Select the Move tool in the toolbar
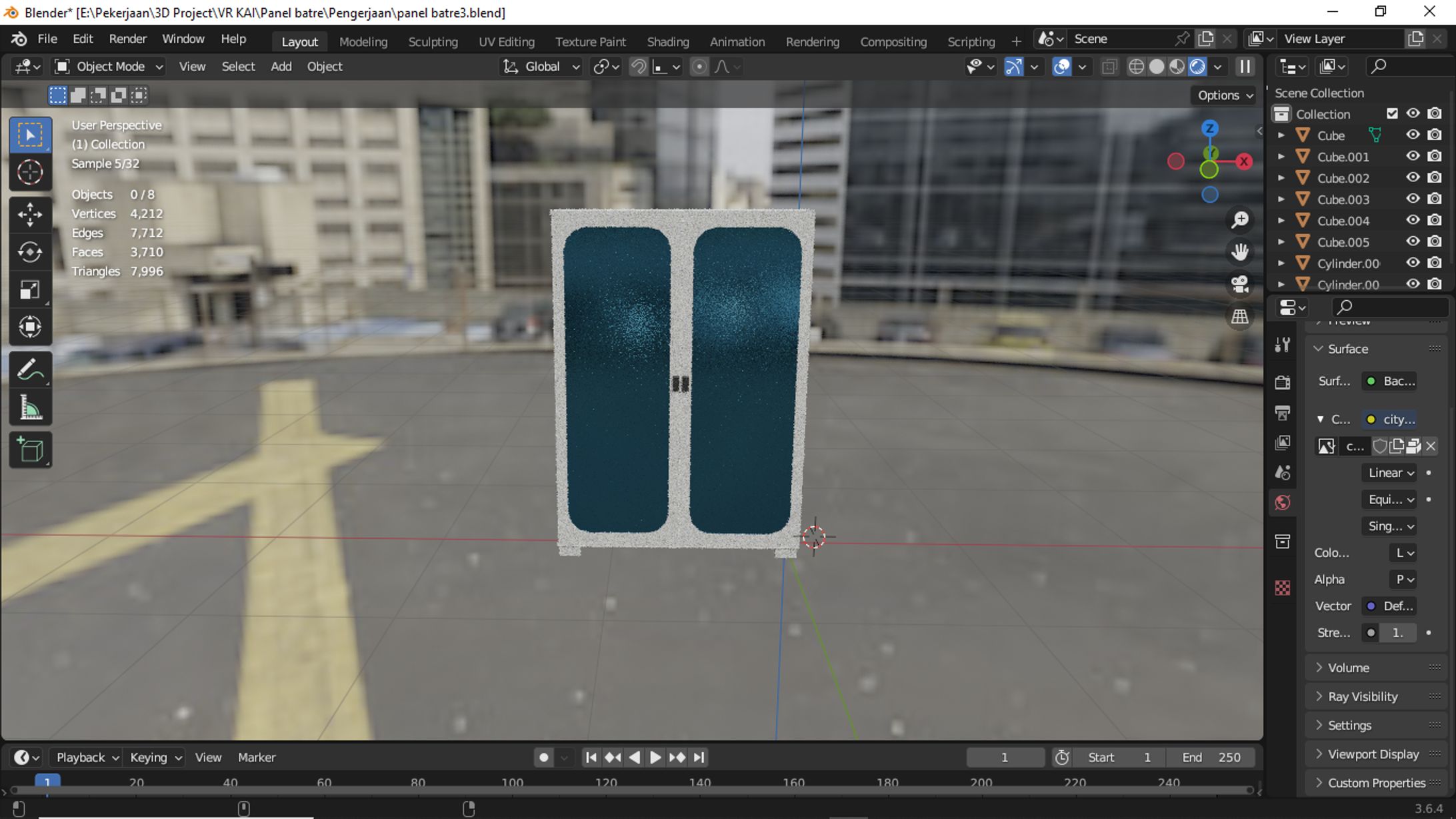This screenshot has width=1456, height=819. point(30,214)
